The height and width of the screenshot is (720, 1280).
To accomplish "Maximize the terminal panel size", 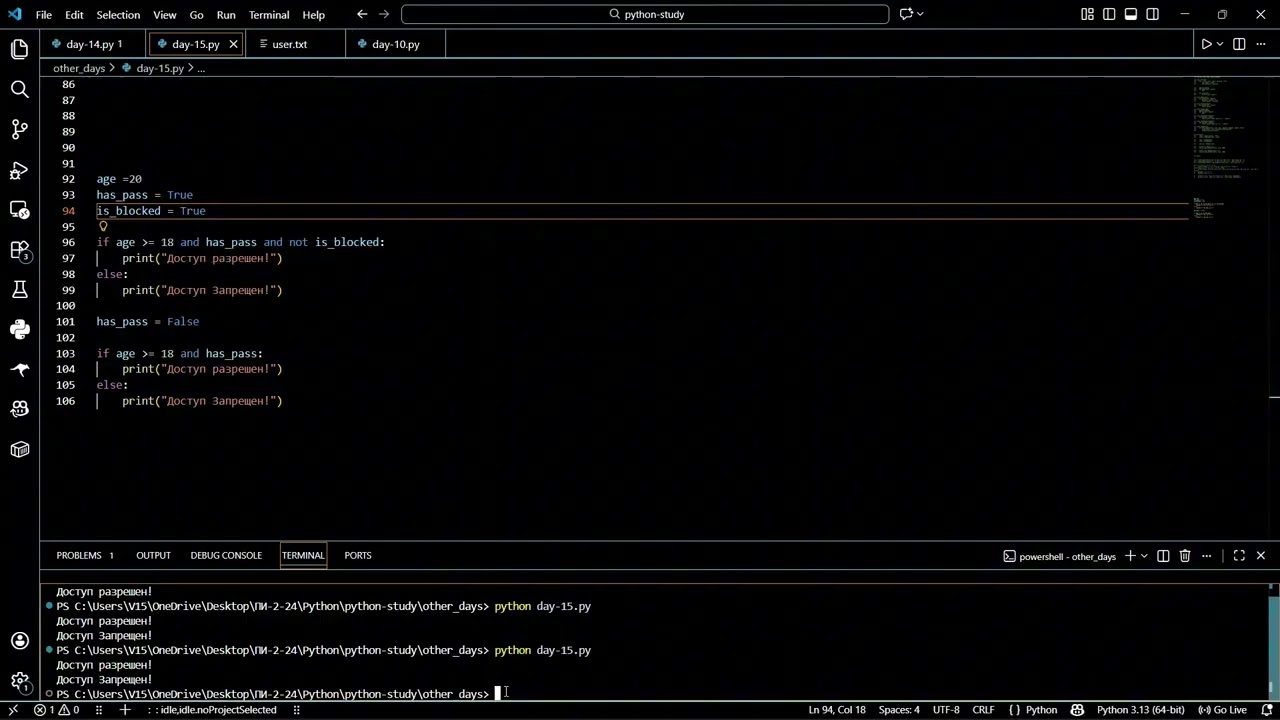I will pyautogui.click(x=1239, y=556).
